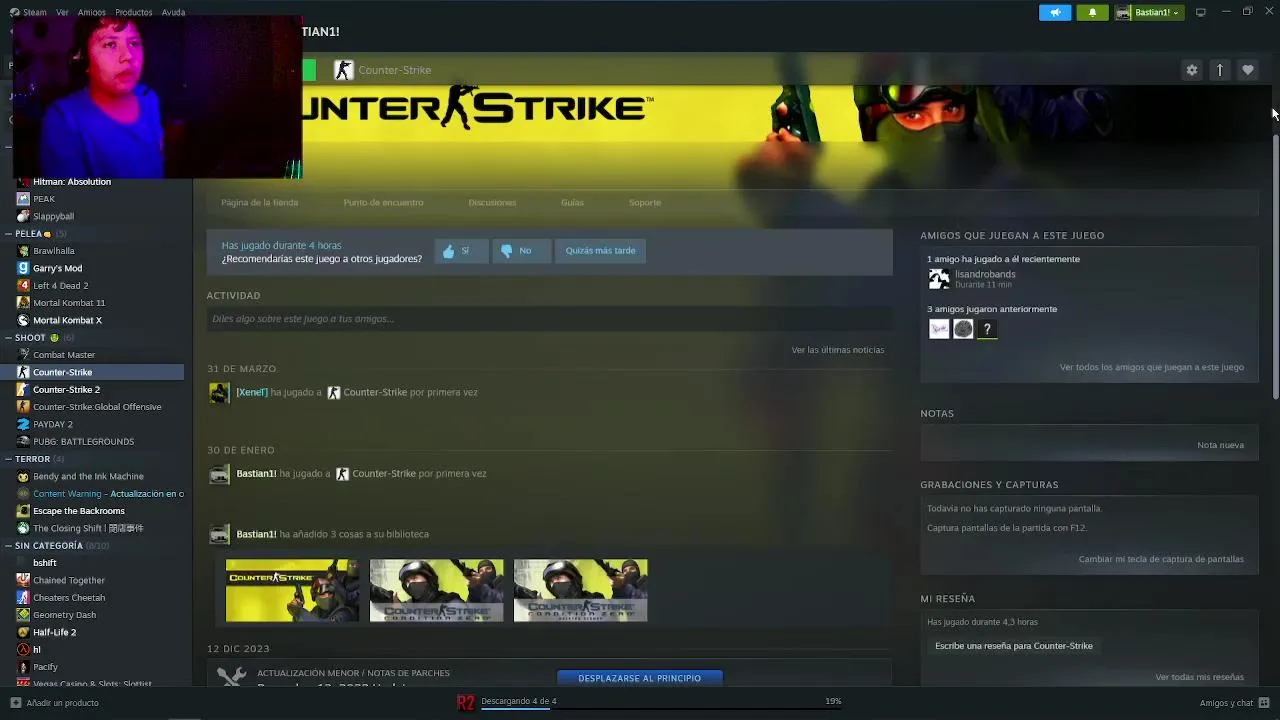Collapse the SHOOT category
The image size is (1280, 720).
point(8,338)
